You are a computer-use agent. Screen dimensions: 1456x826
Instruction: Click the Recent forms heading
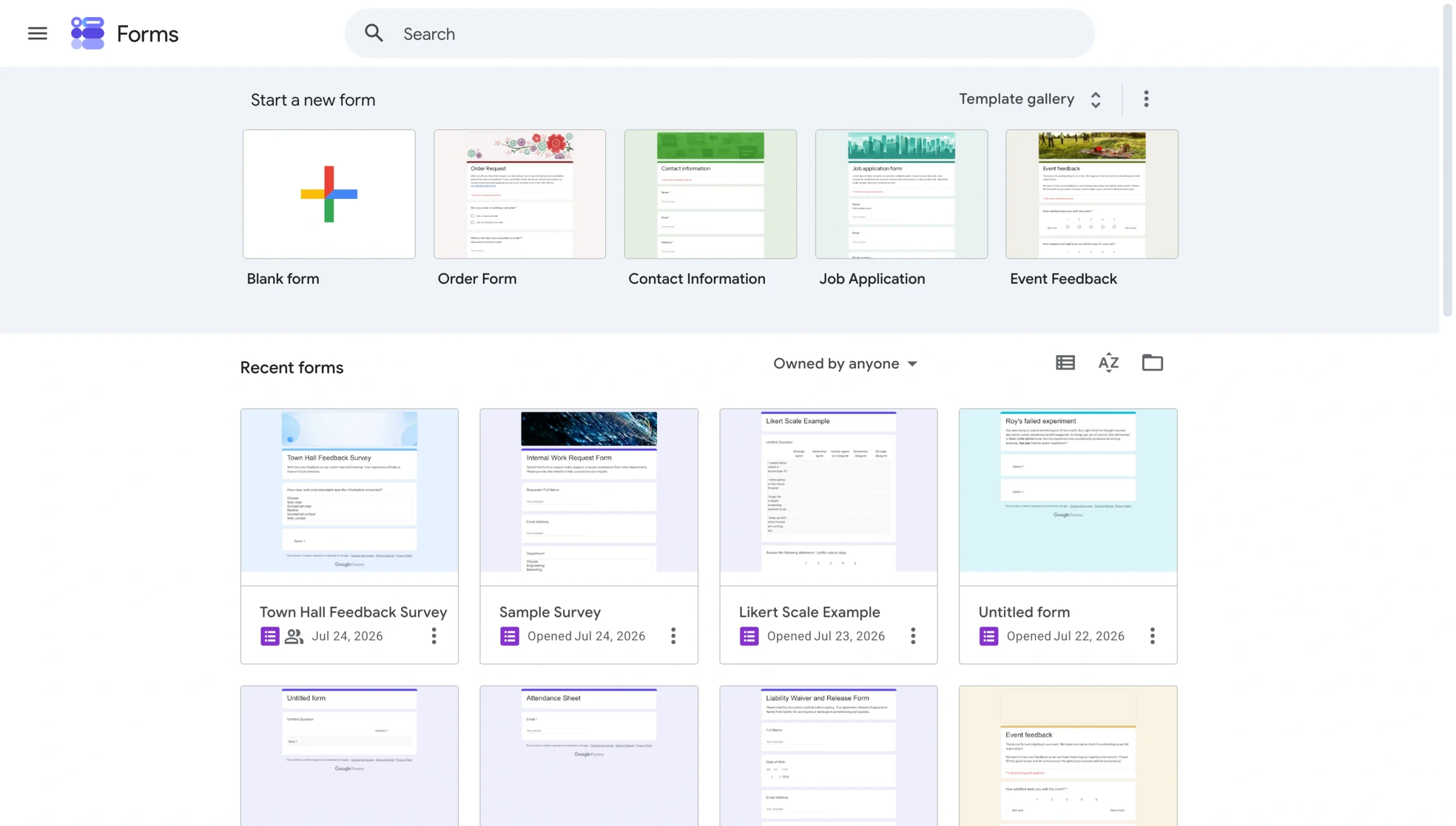pyautogui.click(x=292, y=368)
